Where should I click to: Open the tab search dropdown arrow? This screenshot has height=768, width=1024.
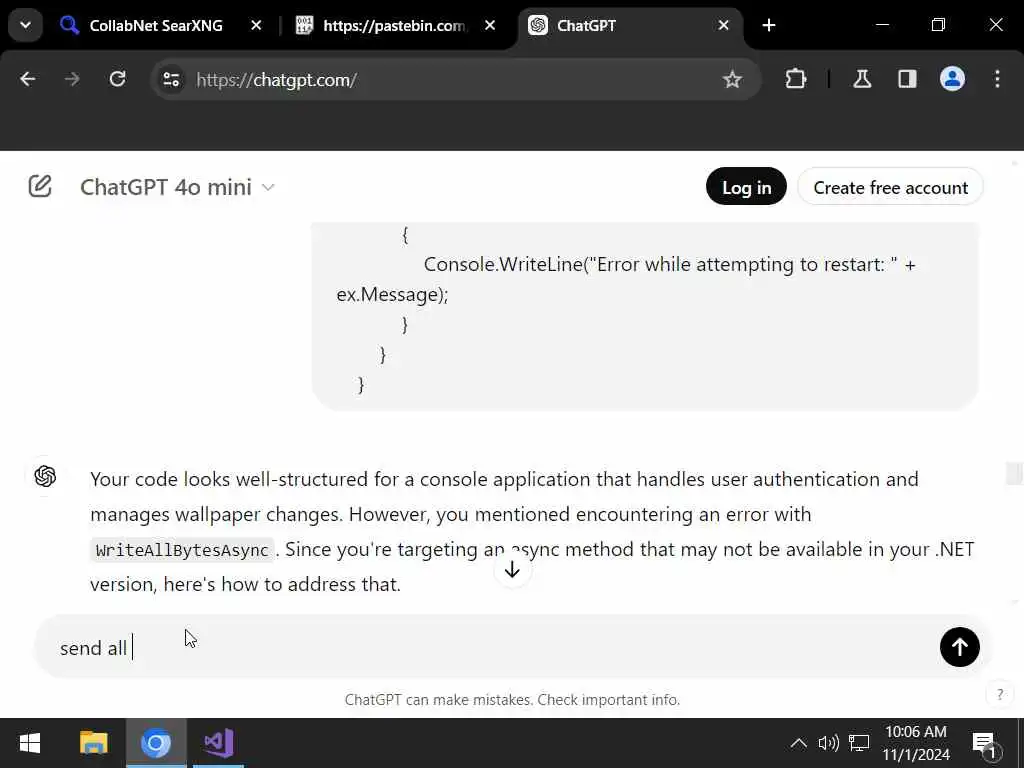(25, 25)
